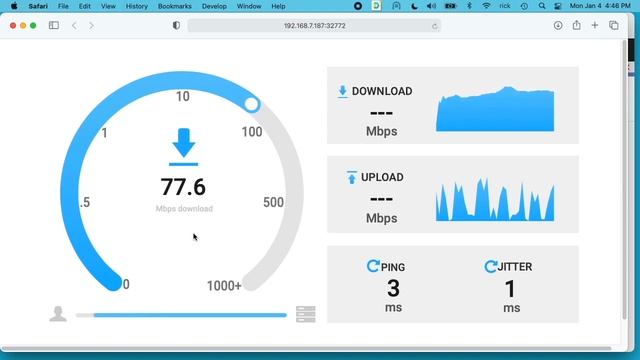Screen dimensions: 640x360
Task: Open a new tab with plus
Action: [595, 25]
